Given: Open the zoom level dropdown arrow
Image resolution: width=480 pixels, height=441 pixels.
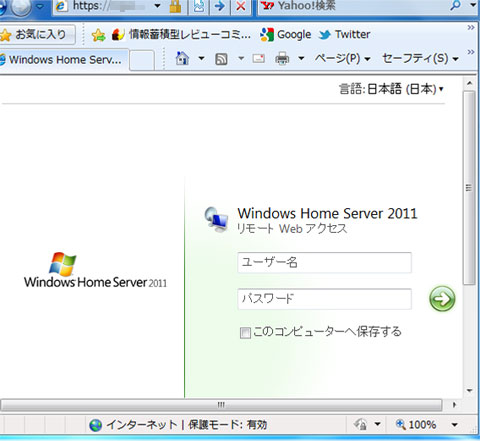Looking at the screenshot, I should 454,425.
